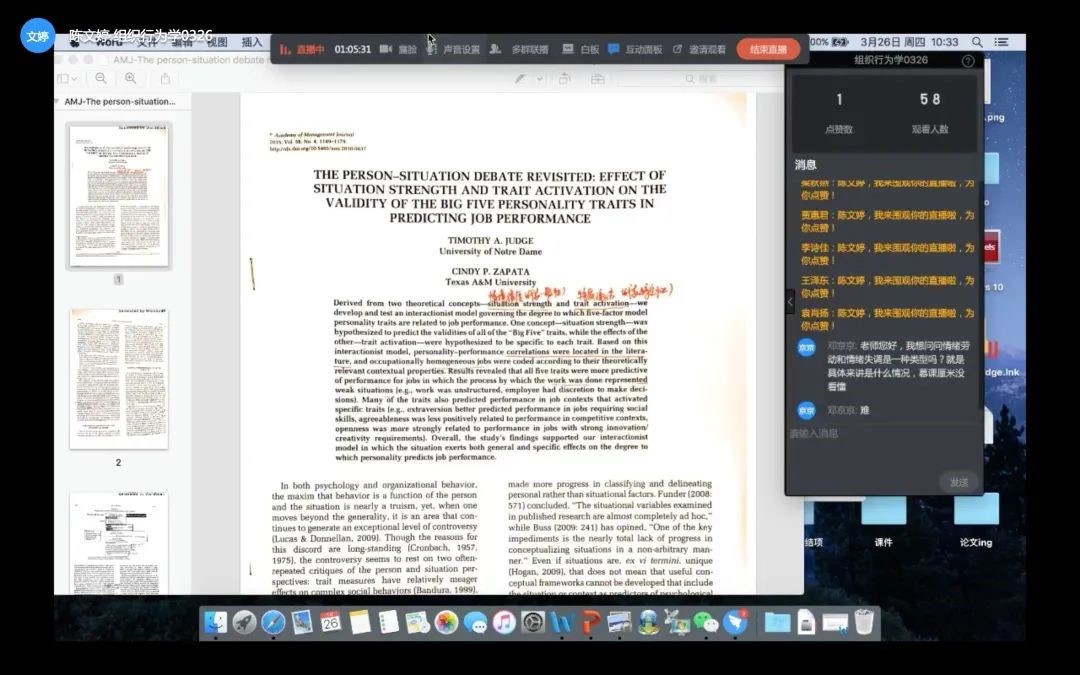Toggle the camera 露脸 option

398,49
